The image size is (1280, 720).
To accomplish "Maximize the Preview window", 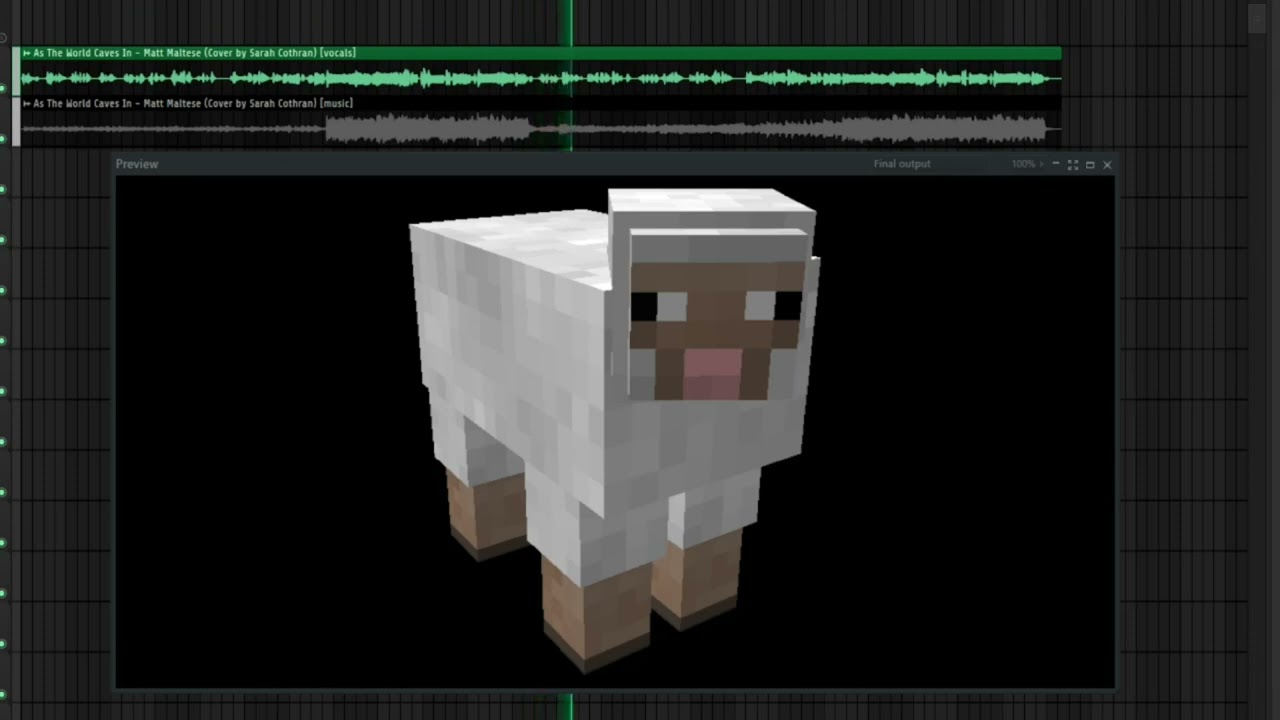I will pos(1090,164).
